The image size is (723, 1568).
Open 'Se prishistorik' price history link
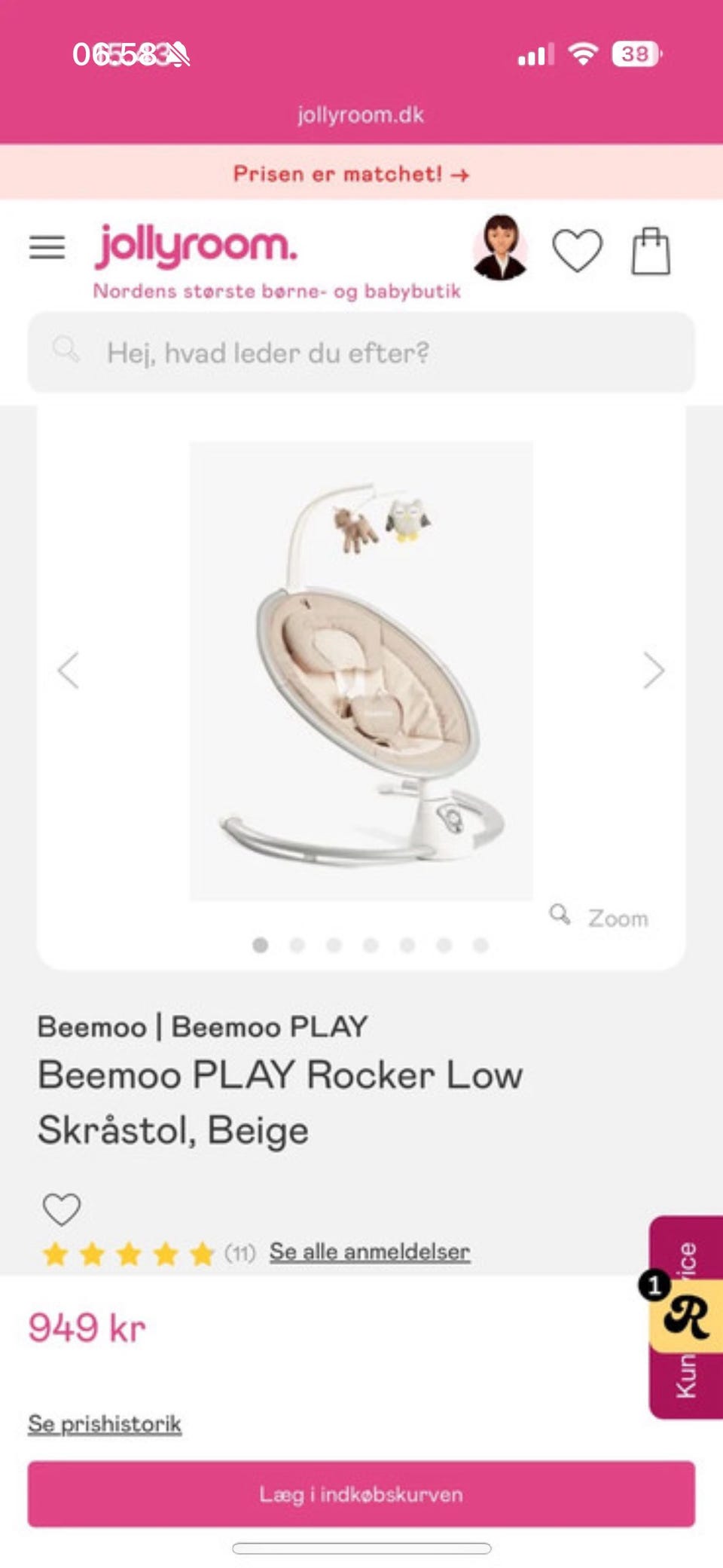(x=105, y=1423)
